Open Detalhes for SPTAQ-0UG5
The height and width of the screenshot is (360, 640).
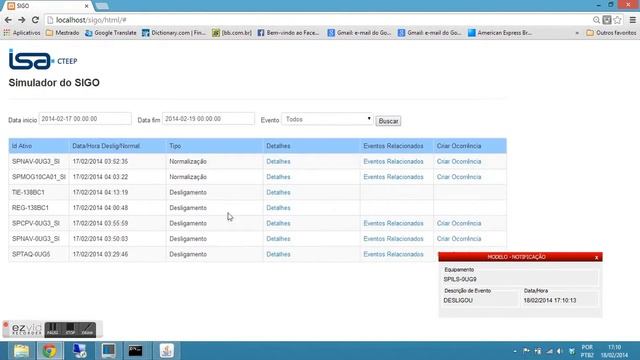278,254
